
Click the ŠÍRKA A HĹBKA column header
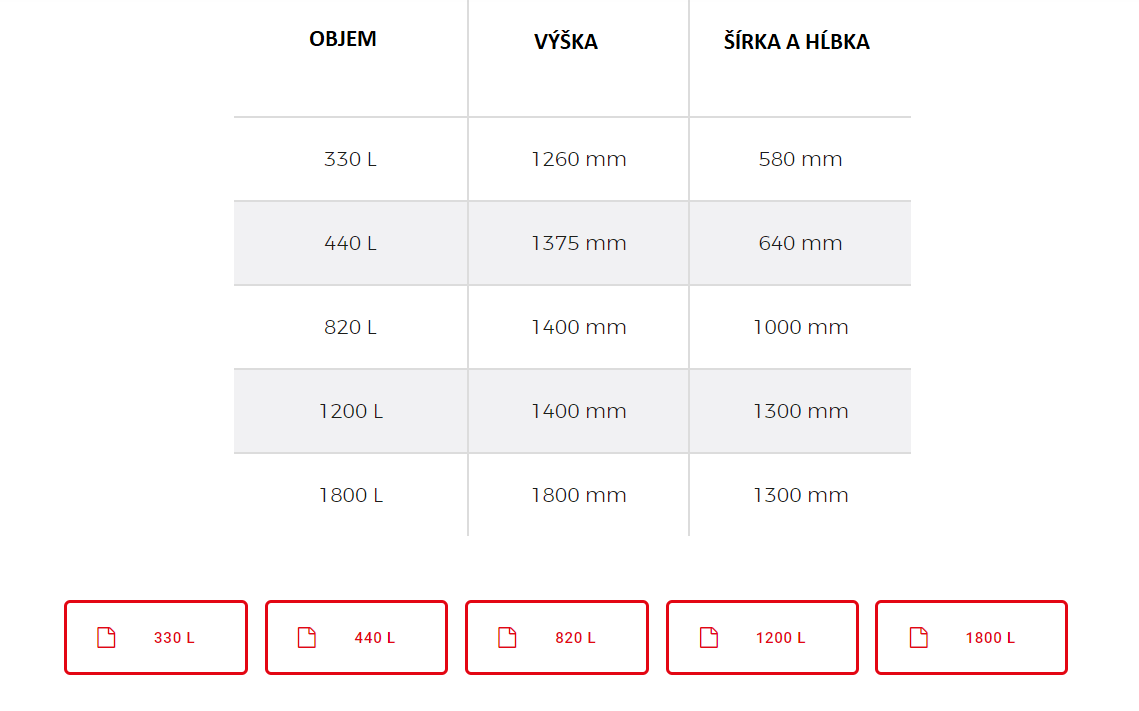796,41
